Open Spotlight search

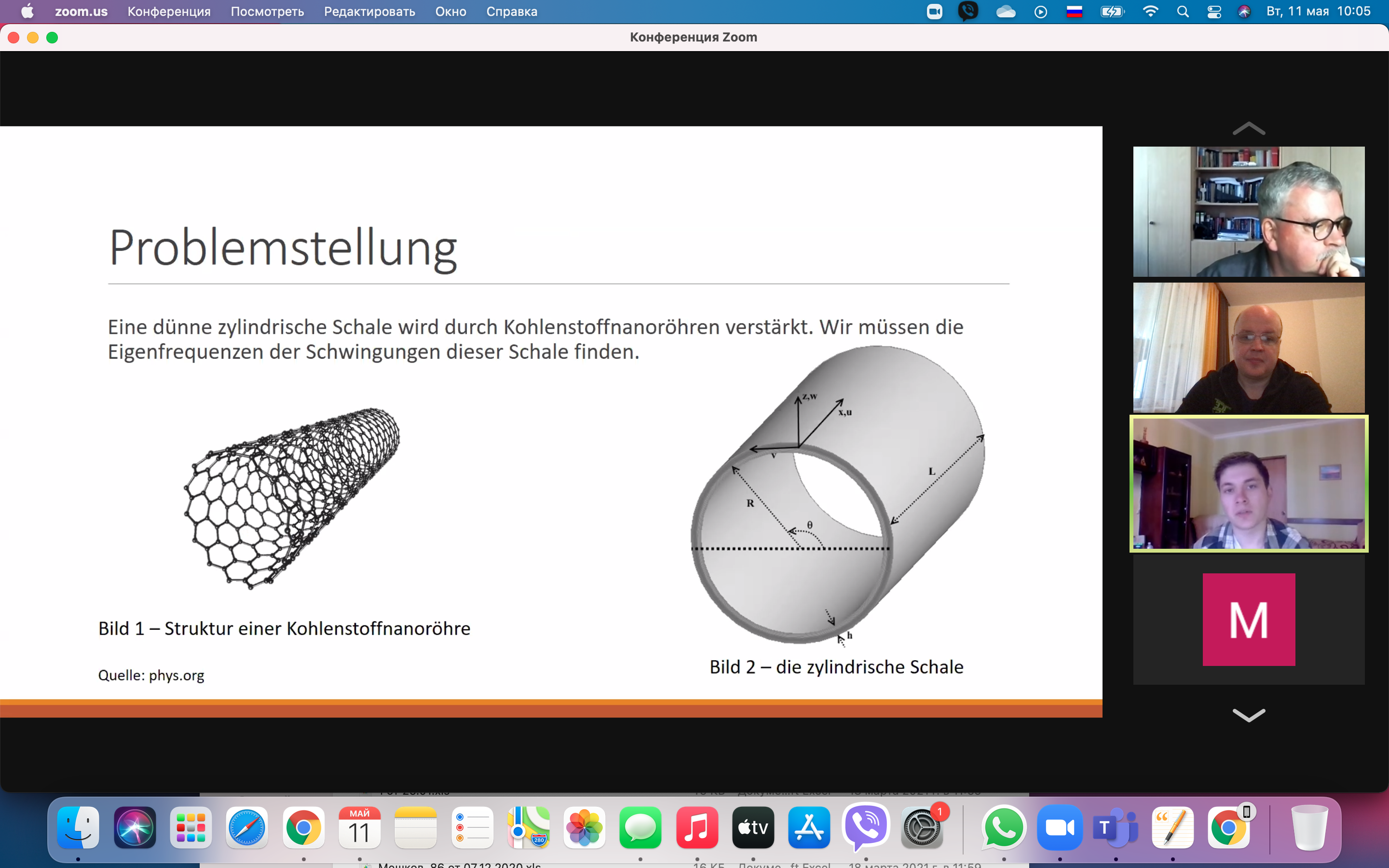coord(1183,12)
